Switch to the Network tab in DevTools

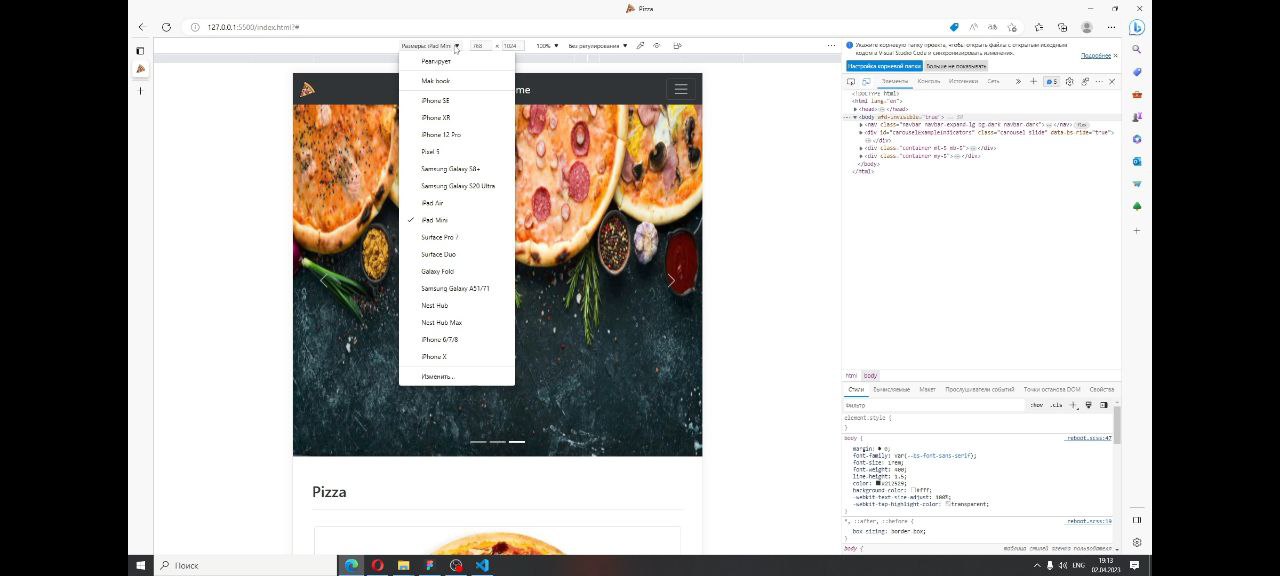click(993, 81)
